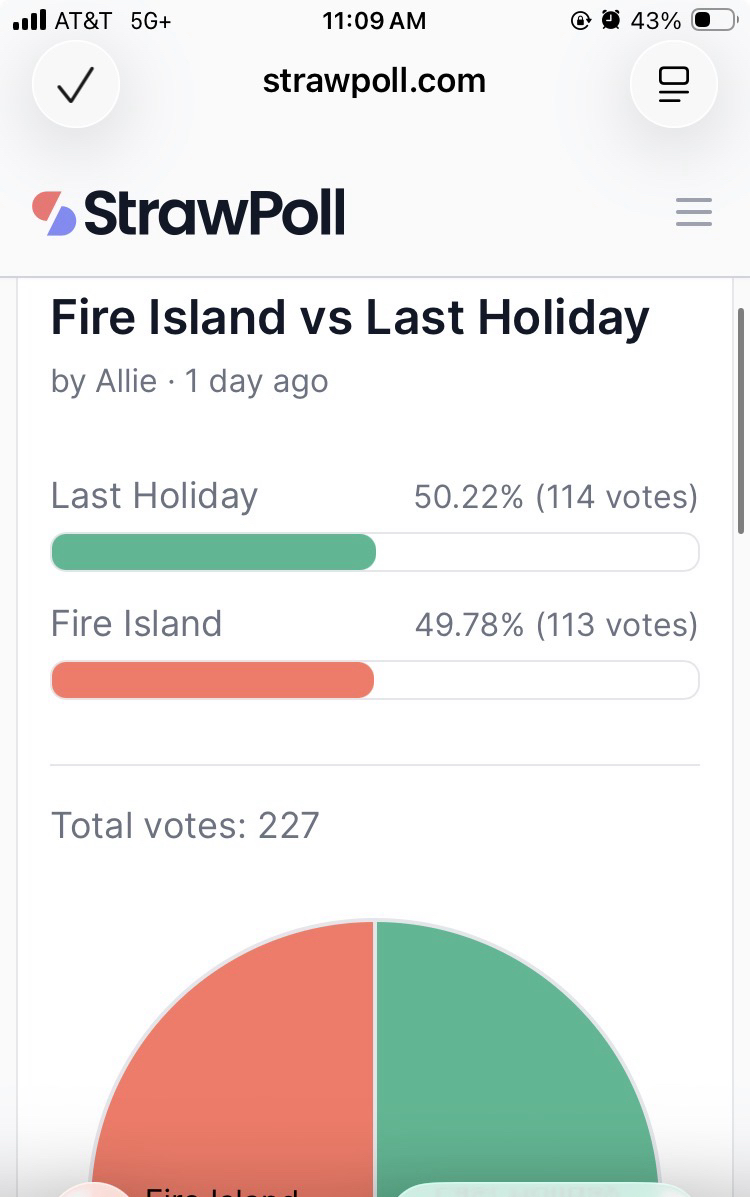Click the poll title Fire Island vs Last Holiday
The image size is (750, 1197).
[350, 318]
